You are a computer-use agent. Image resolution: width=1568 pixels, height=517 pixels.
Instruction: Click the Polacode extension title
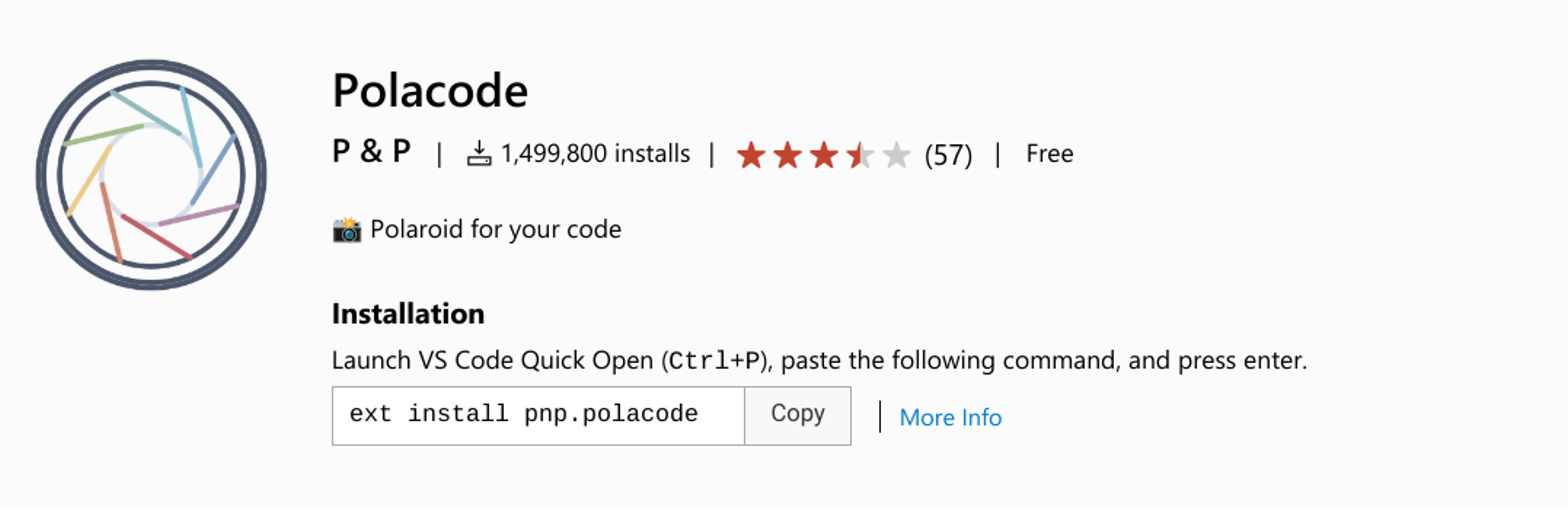[430, 91]
